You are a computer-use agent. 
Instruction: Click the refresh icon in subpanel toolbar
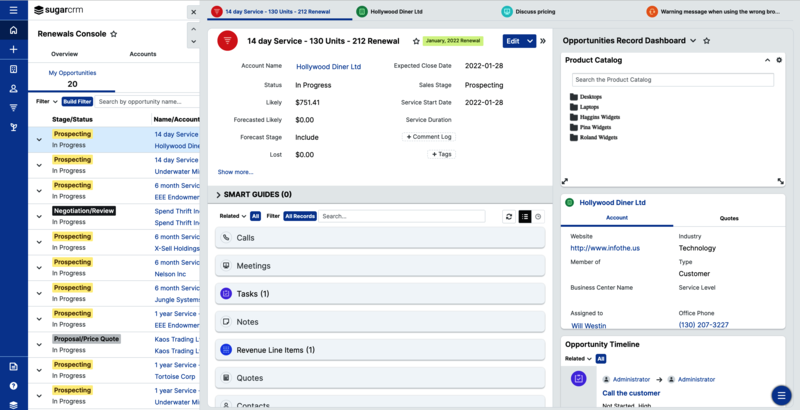tap(508, 216)
